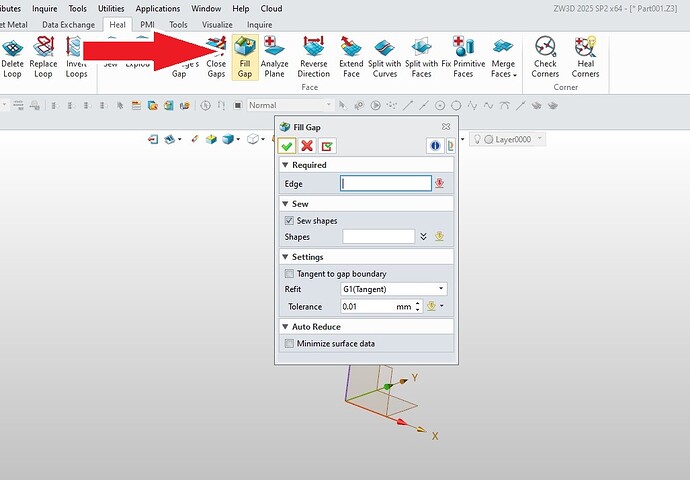Cancel Fill Gap with red X button
This screenshot has width=690, height=480.
[307, 146]
